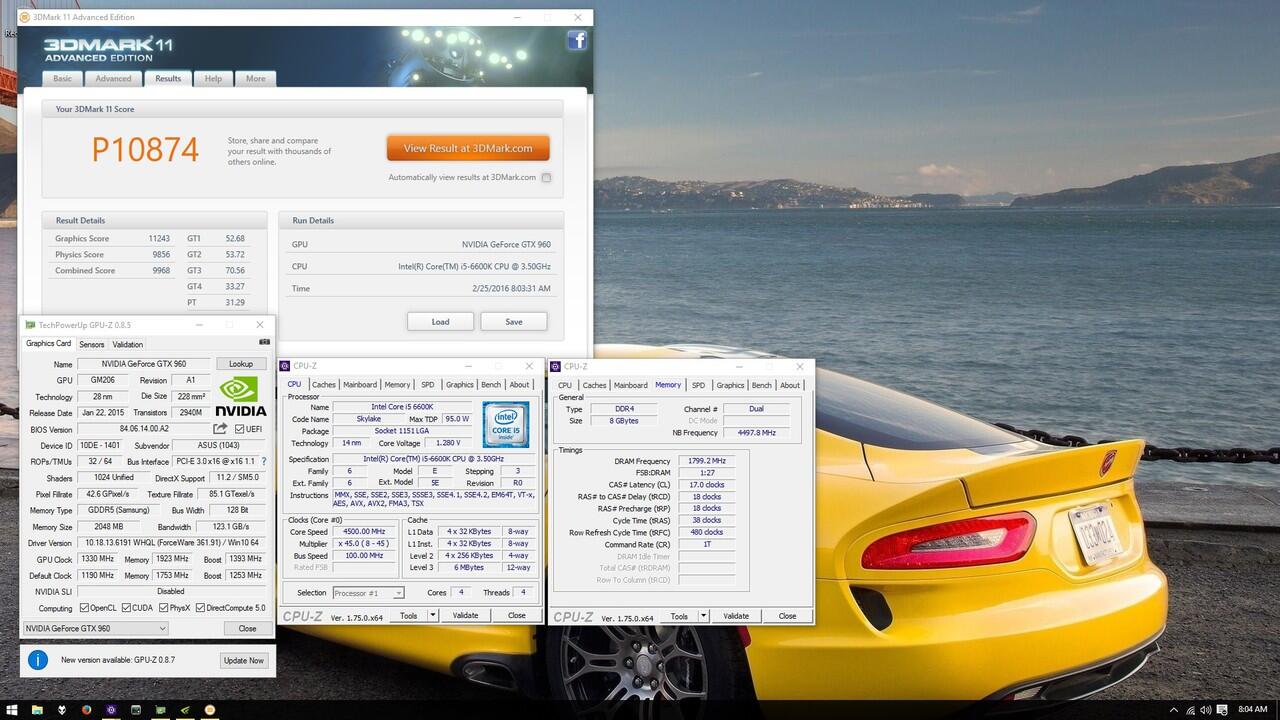This screenshot has height=720, width=1280.
Task: Toggle the UEFI checkbox in GPU-Z
Action: pyautogui.click(x=239, y=429)
